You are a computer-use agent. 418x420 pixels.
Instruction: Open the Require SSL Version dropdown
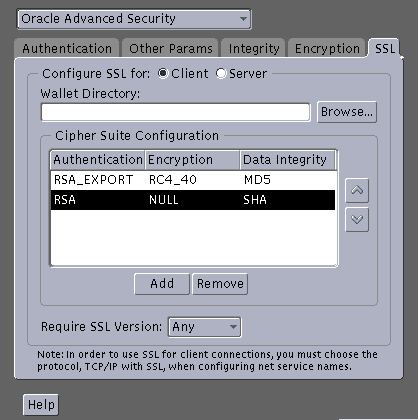tap(204, 327)
